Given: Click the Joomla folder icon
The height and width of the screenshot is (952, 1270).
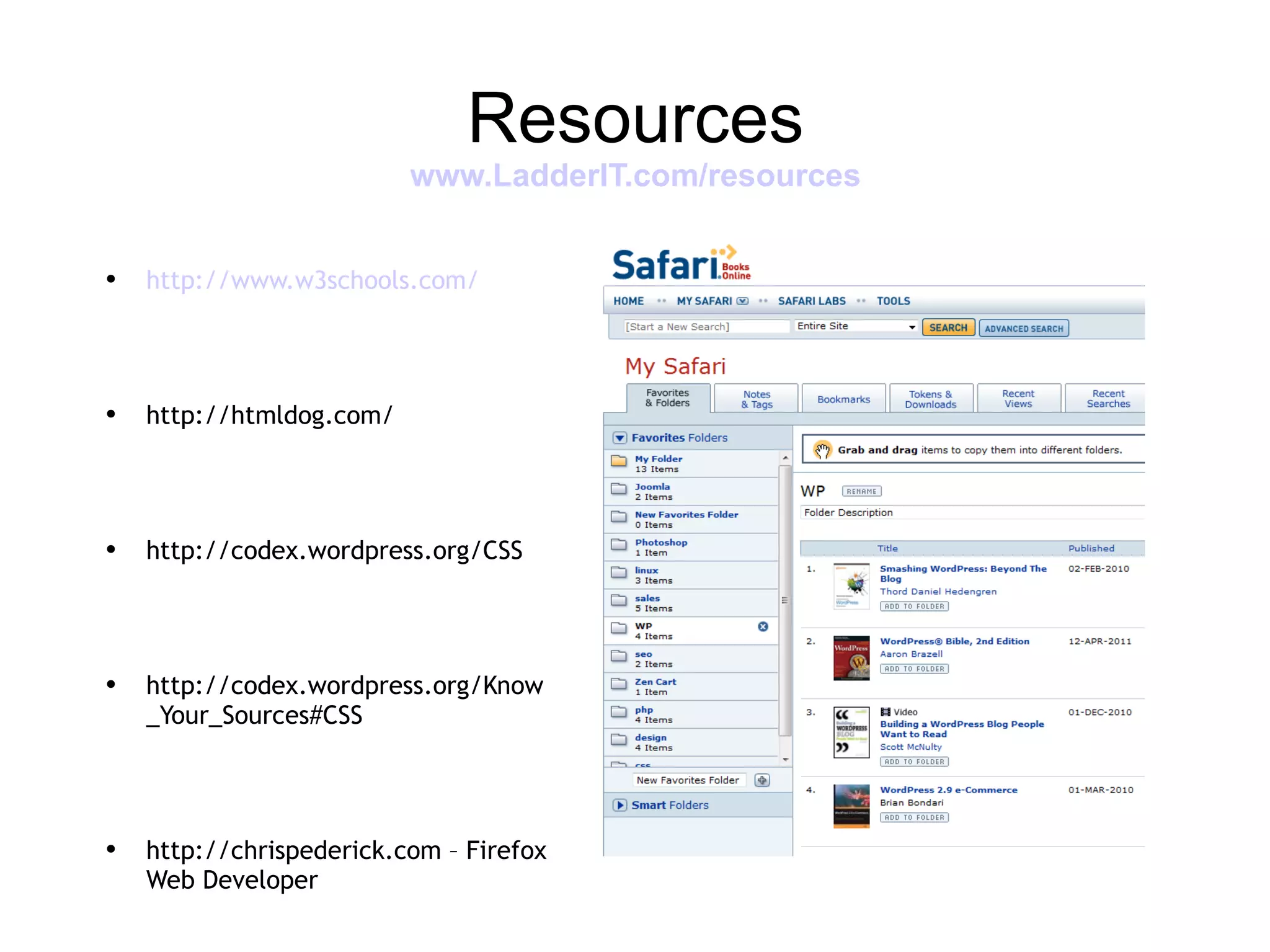Looking at the screenshot, I should (618, 489).
